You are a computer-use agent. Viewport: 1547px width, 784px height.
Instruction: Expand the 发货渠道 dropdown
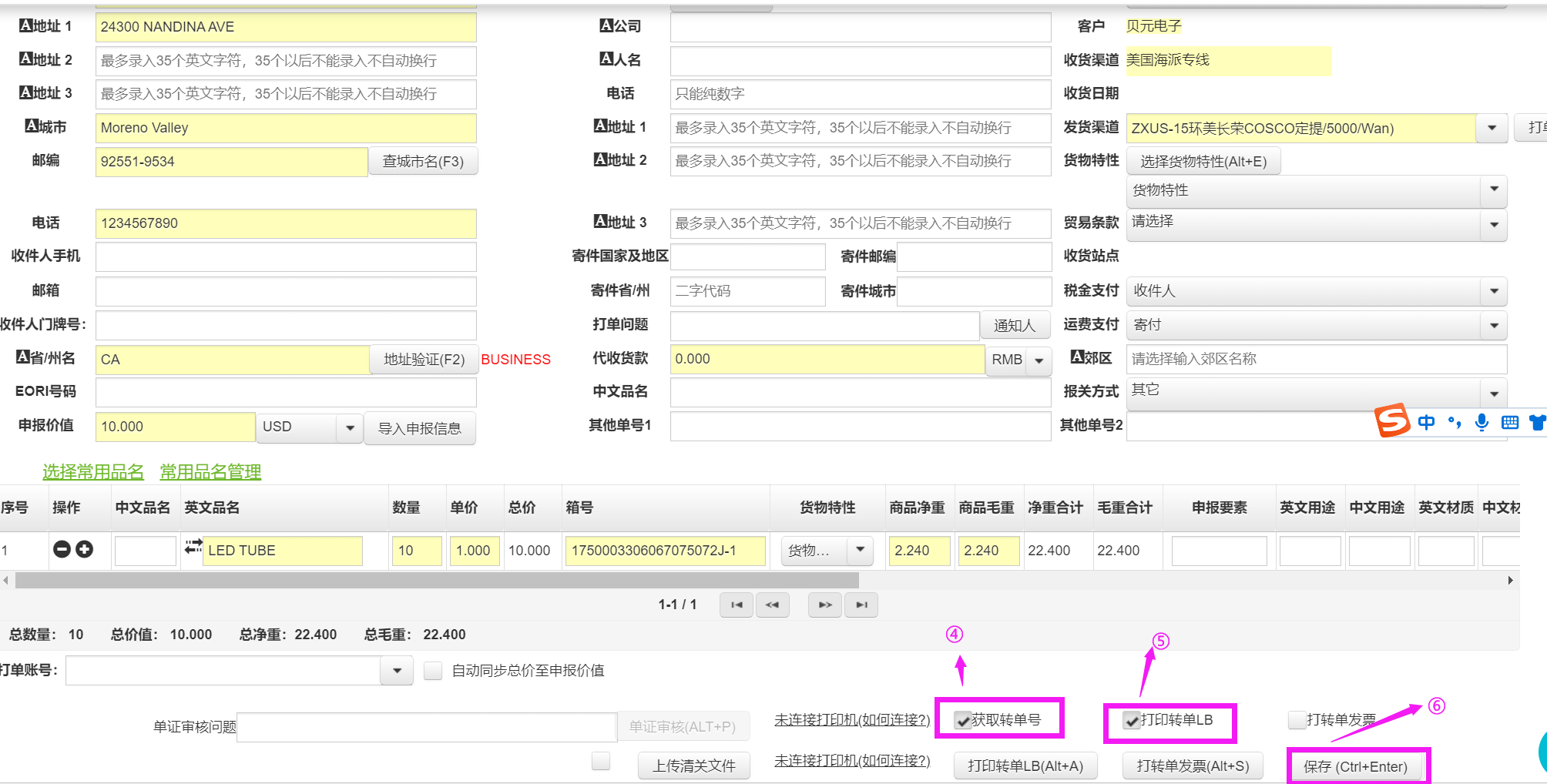point(1492,128)
